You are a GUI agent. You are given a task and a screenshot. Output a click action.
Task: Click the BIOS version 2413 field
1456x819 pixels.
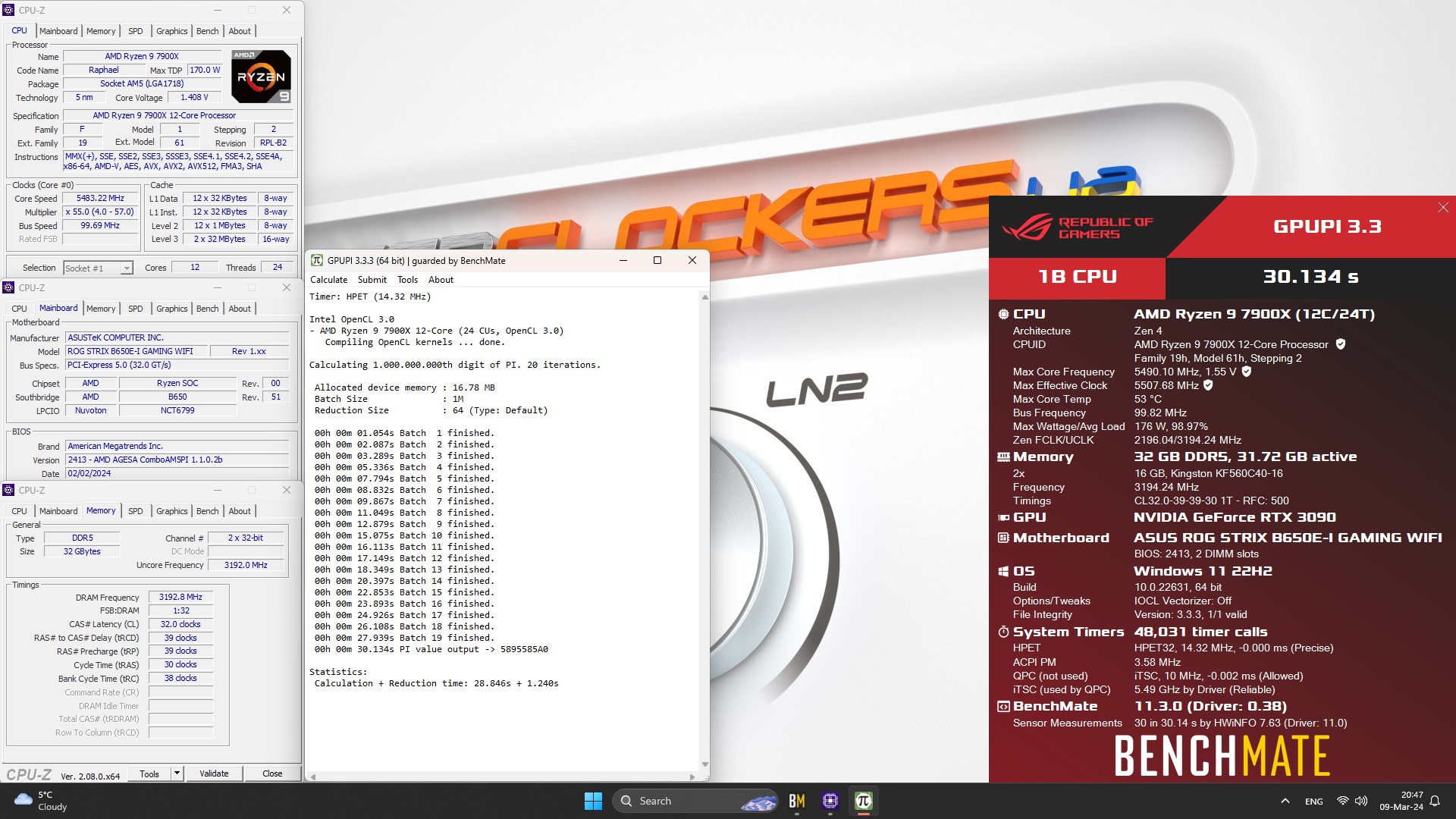(x=177, y=460)
